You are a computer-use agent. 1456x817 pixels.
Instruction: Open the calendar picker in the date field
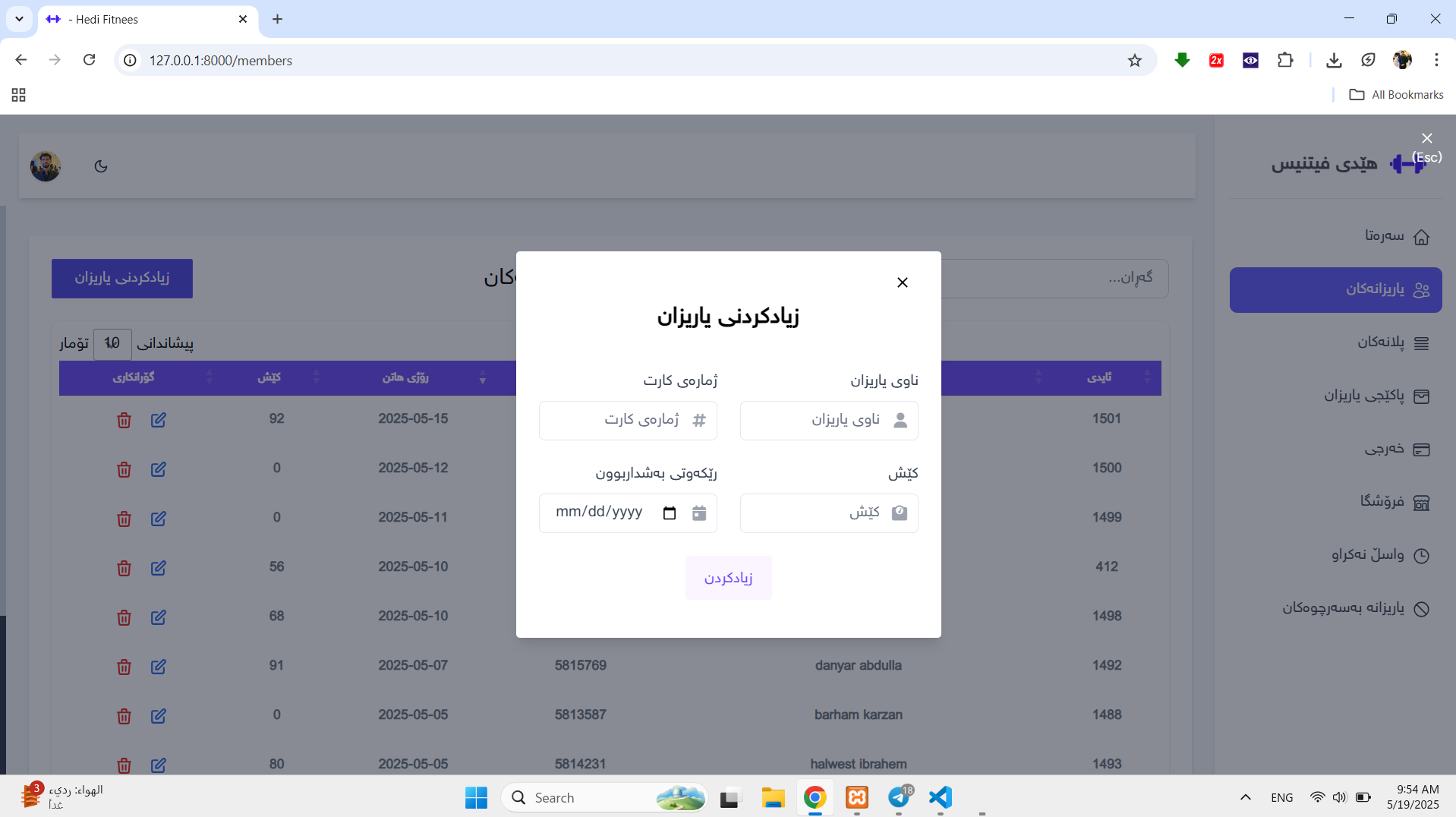click(669, 513)
